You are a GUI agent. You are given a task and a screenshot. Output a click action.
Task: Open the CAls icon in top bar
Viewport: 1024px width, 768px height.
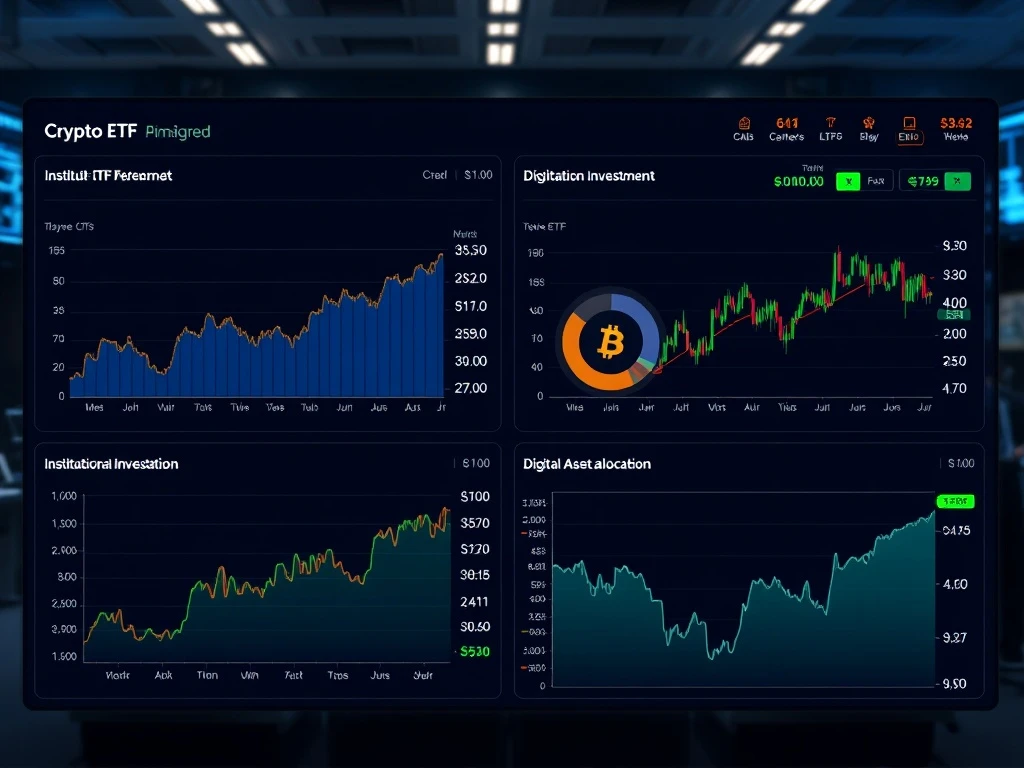tap(743, 129)
